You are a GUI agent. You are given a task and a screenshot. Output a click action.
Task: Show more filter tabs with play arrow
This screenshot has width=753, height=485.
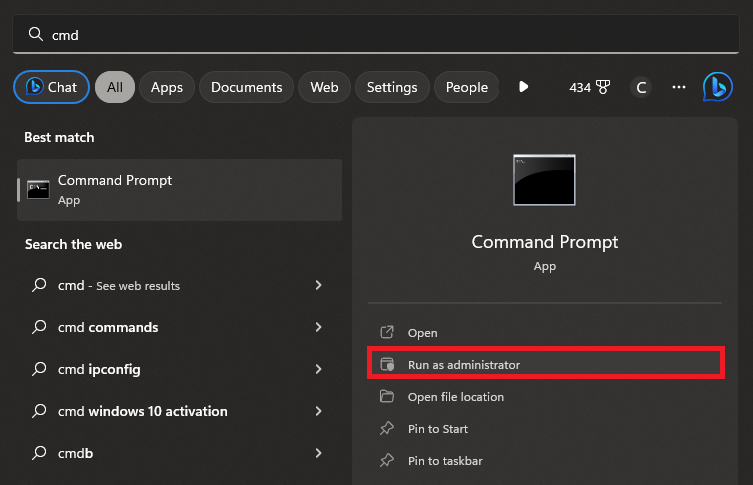(x=523, y=87)
